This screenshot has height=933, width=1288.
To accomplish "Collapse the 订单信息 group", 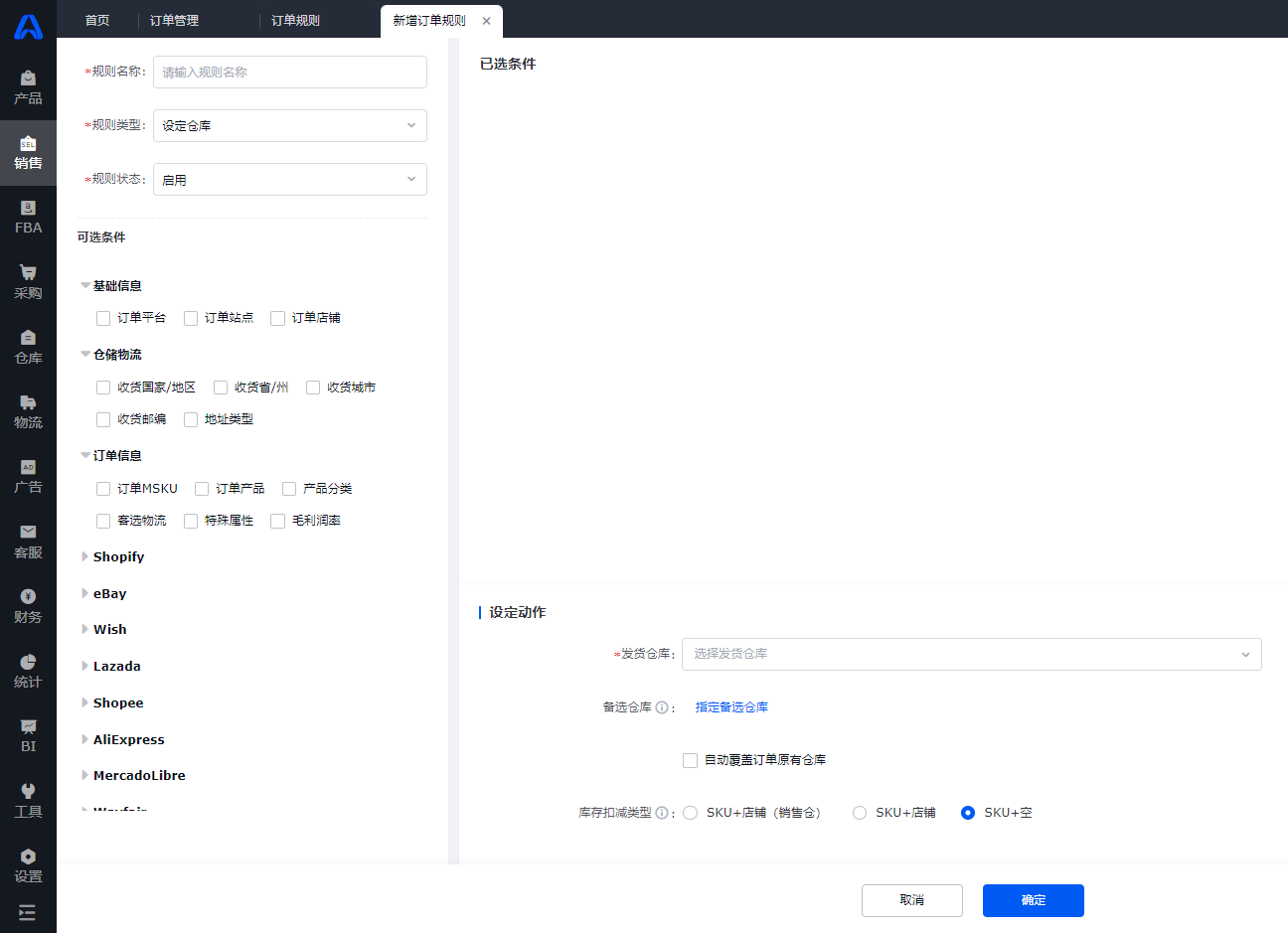I will coord(85,456).
